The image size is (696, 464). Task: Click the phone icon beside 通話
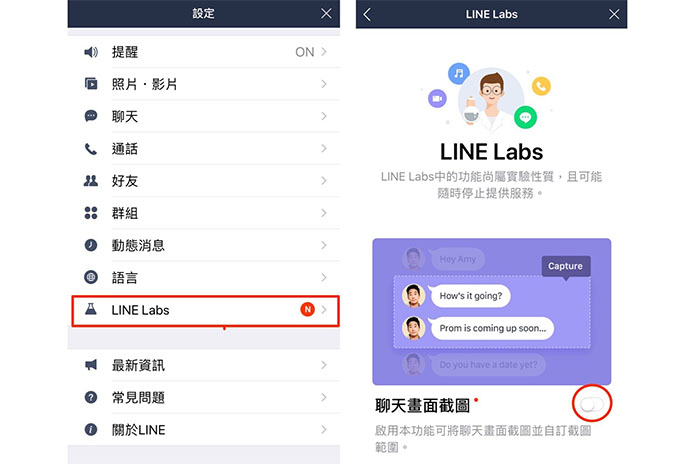pos(91,149)
